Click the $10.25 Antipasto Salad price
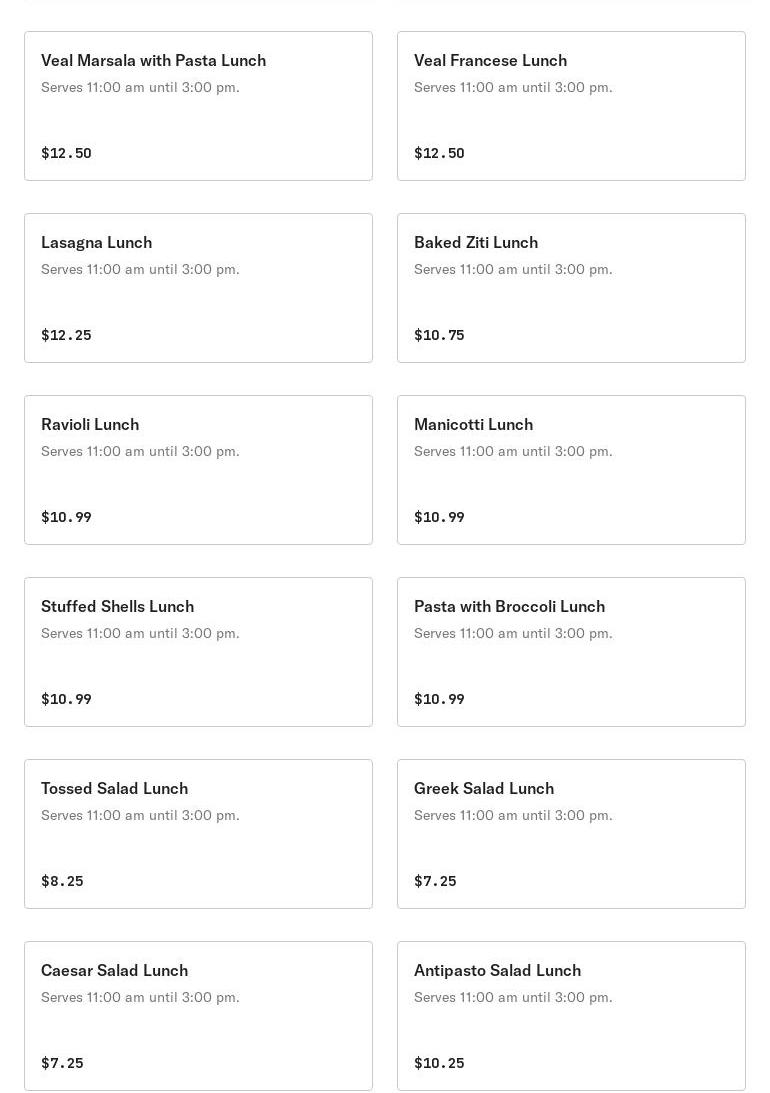770x1093 pixels. [x=439, y=1063]
